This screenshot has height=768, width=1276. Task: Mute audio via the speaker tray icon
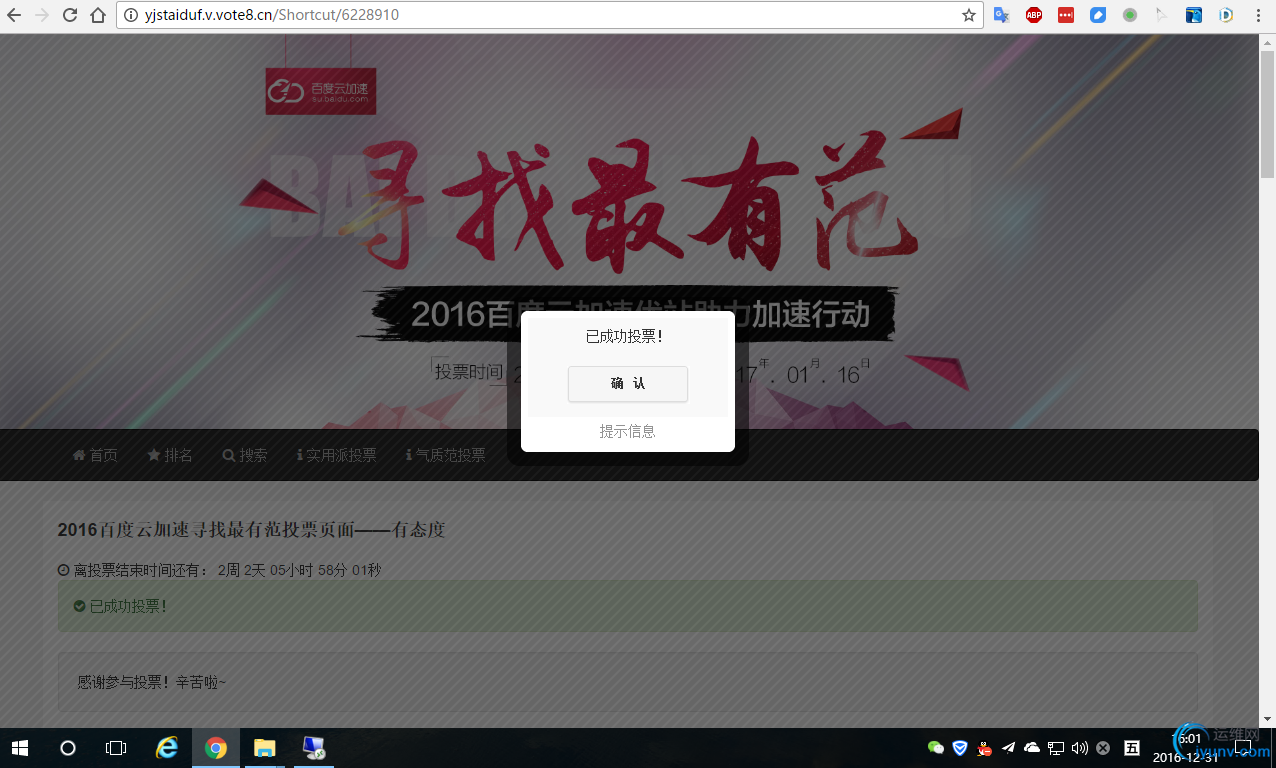tap(1080, 748)
